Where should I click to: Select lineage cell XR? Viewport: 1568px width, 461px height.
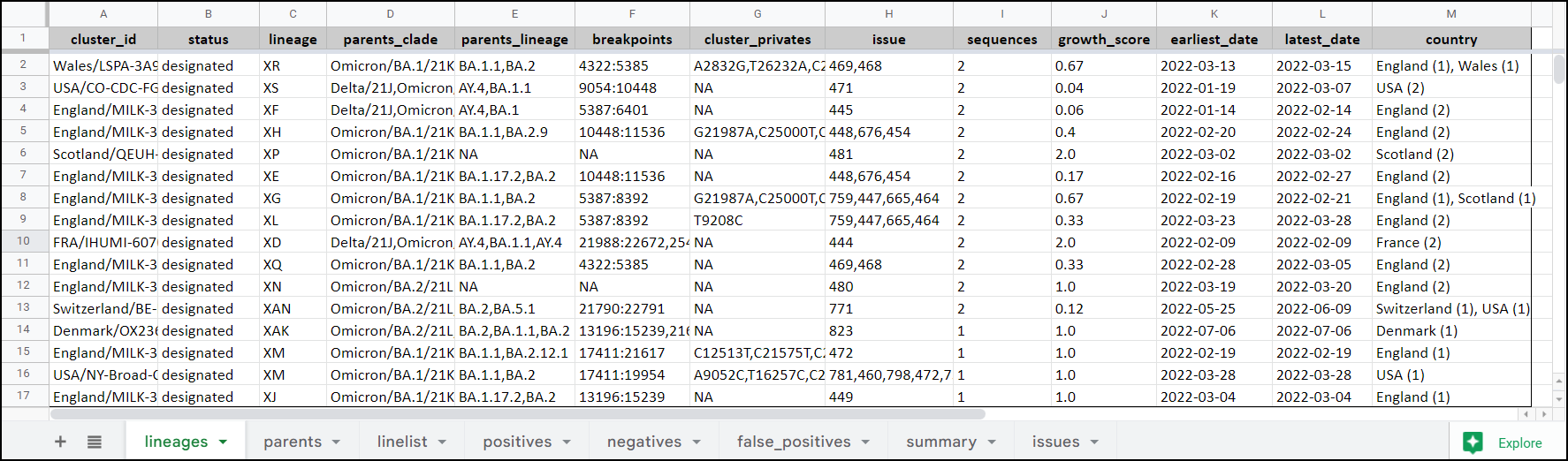293,65
